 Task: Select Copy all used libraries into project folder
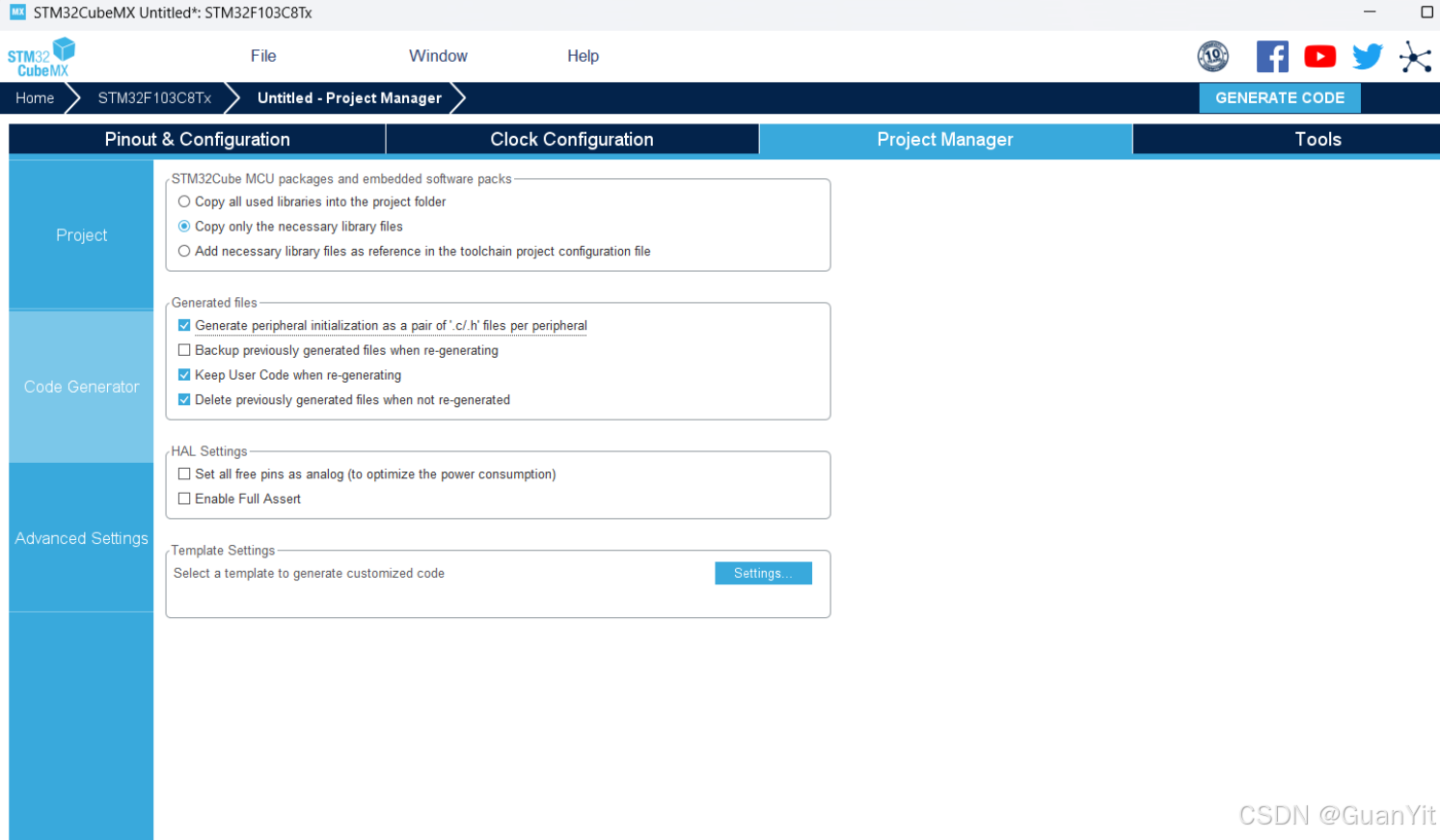(x=184, y=202)
